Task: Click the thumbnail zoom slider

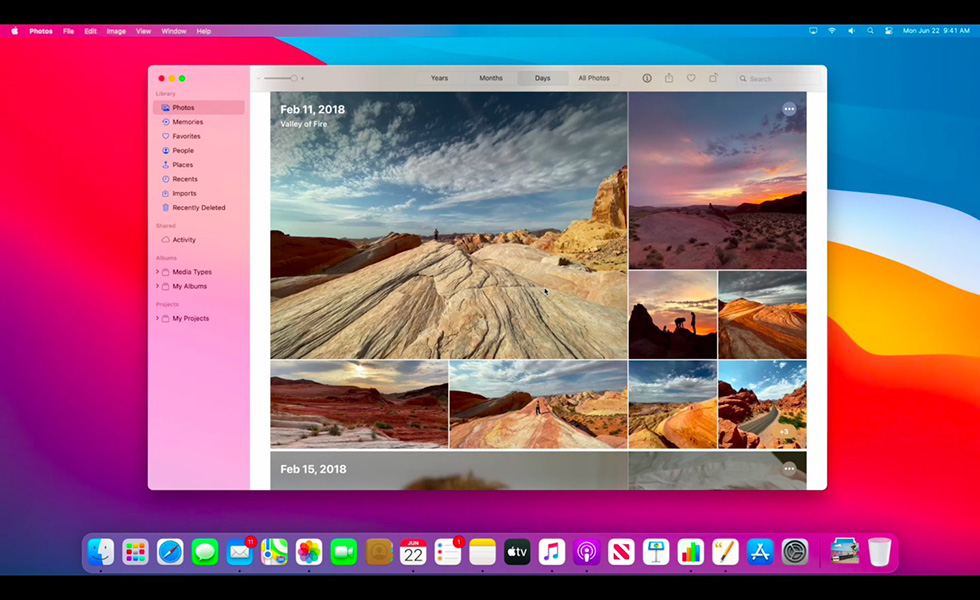Action: click(280, 78)
